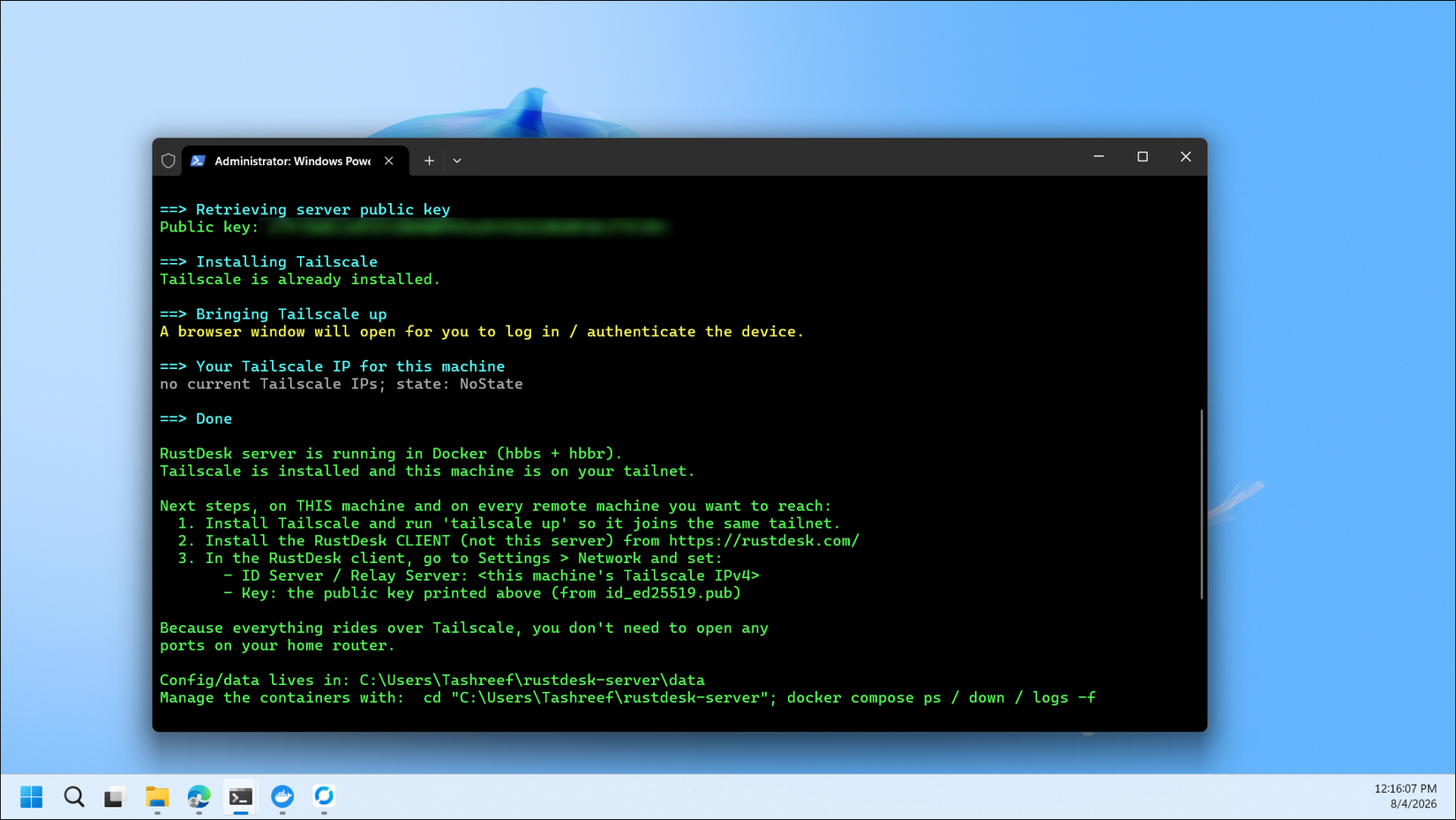
Task: Open Docker Desktop from the taskbar
Action: (282, 797)
